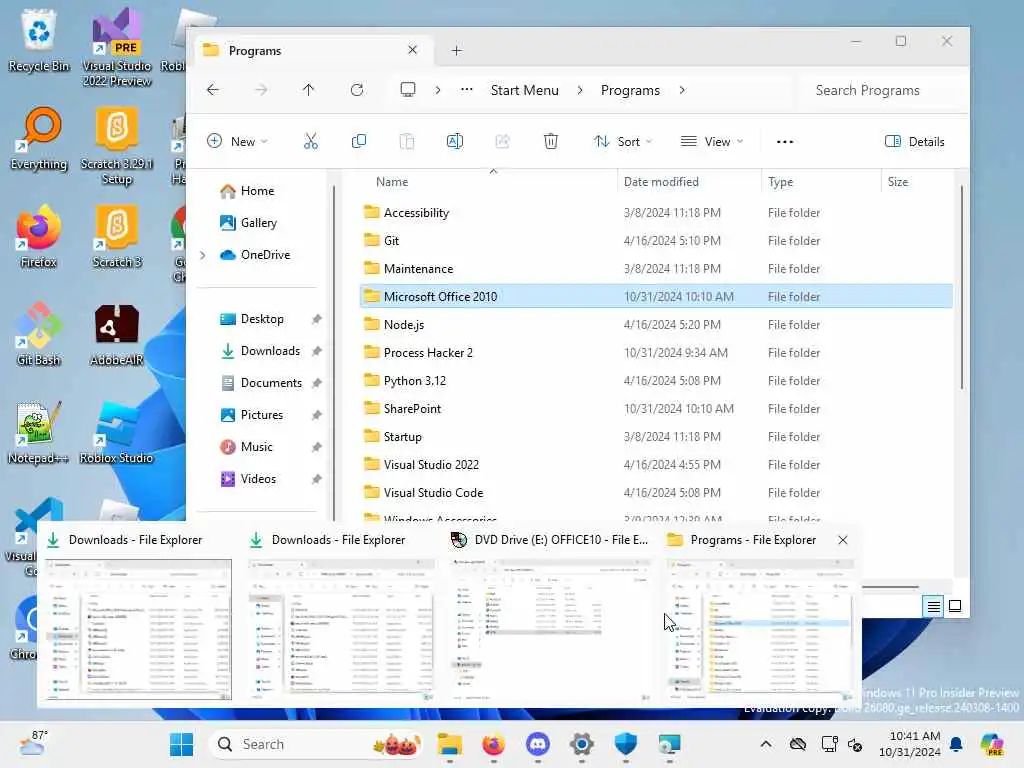The height and width of the screenshot is (768, 1024).
Task: Expand chevron after Programs in address bar
Action: [x=682, y=90]
